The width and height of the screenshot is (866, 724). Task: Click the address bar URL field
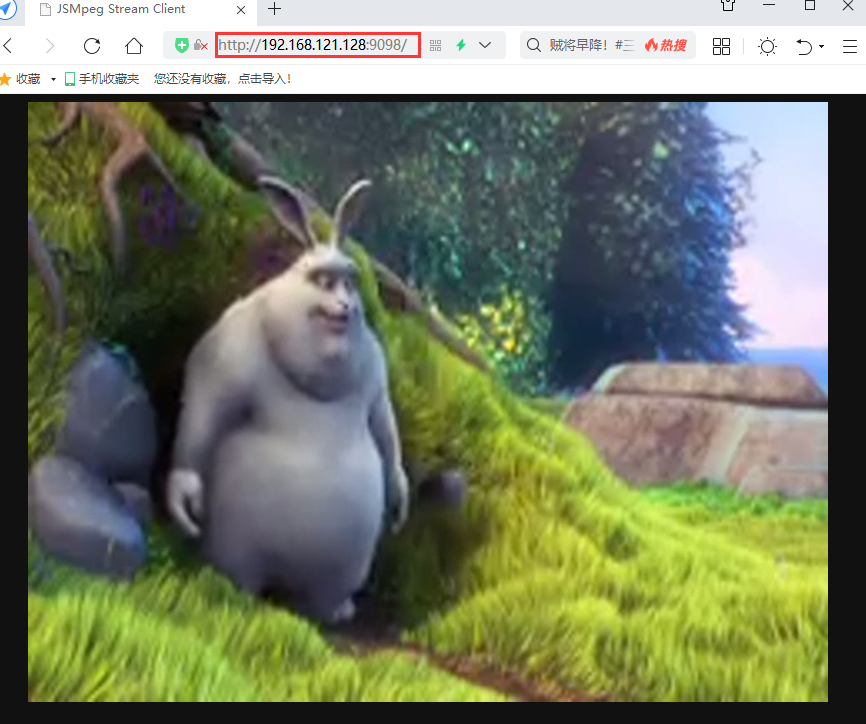(318, 45)
